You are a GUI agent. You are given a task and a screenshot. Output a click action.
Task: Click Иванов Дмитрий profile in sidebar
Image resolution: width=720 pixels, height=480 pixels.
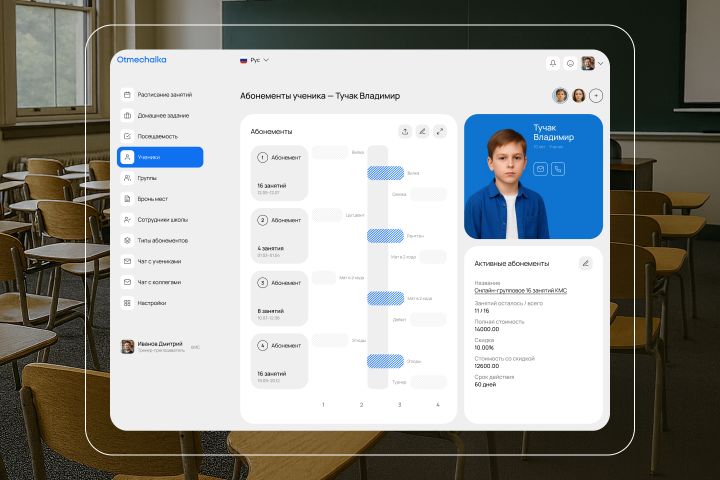(160, 347)
